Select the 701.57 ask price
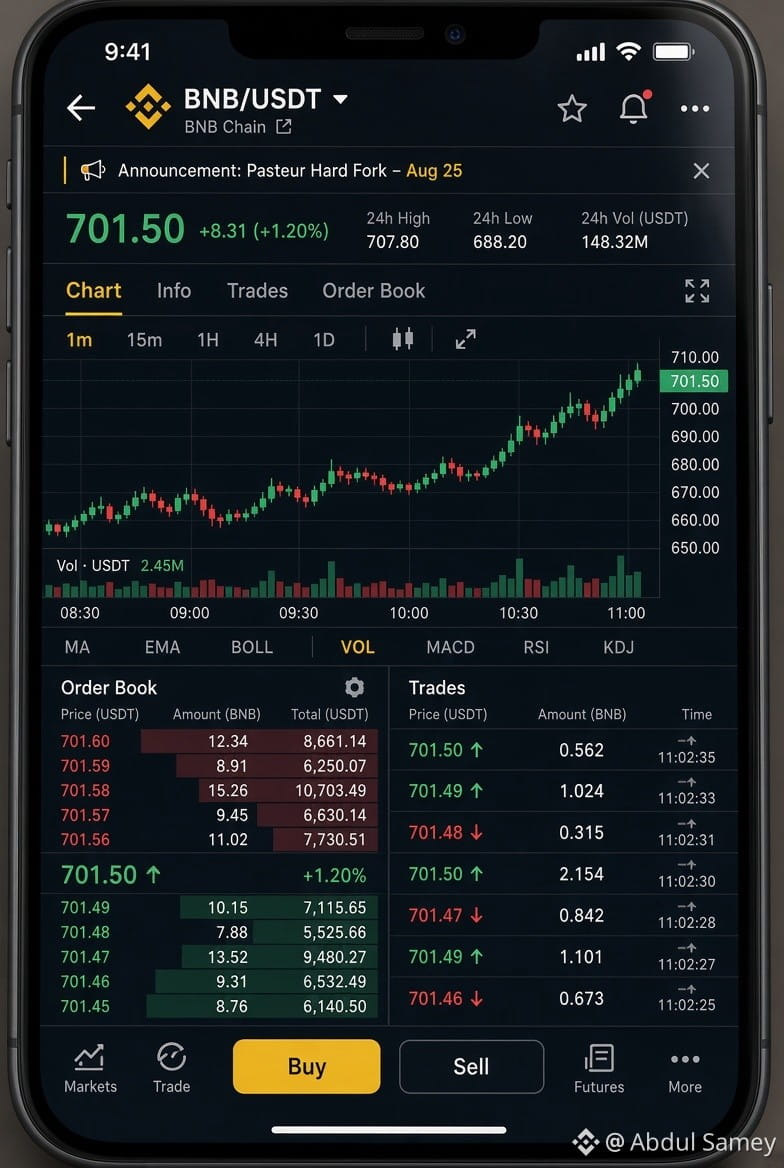Screen dimensions: 784x1168 [85, 815]
